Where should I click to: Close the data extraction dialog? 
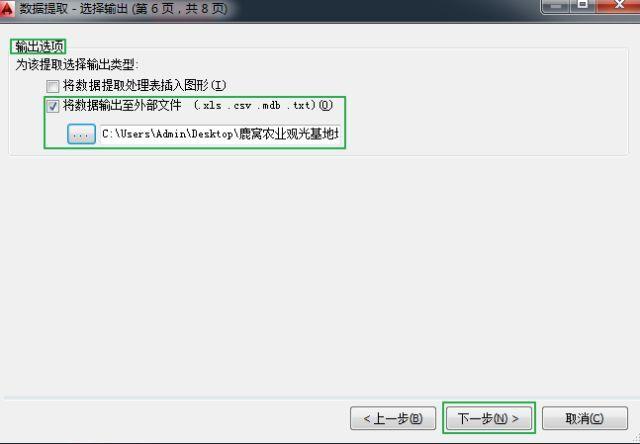tap(619, 5)
